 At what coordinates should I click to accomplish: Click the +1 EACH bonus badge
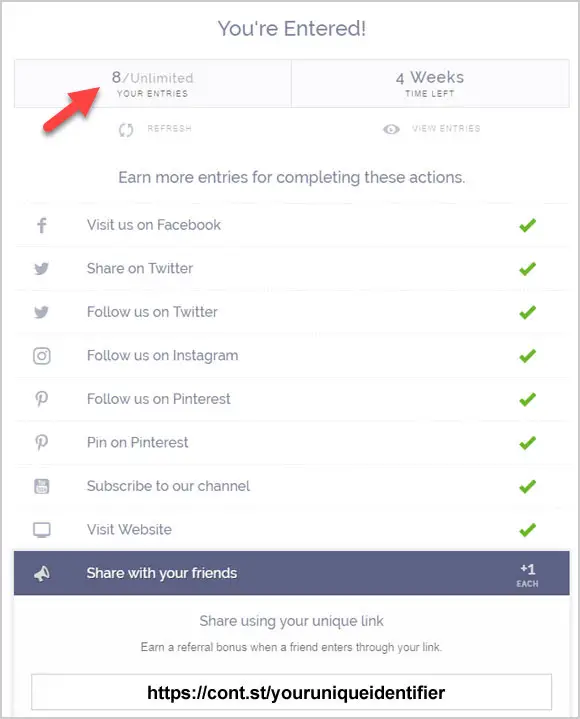(527, 575)
